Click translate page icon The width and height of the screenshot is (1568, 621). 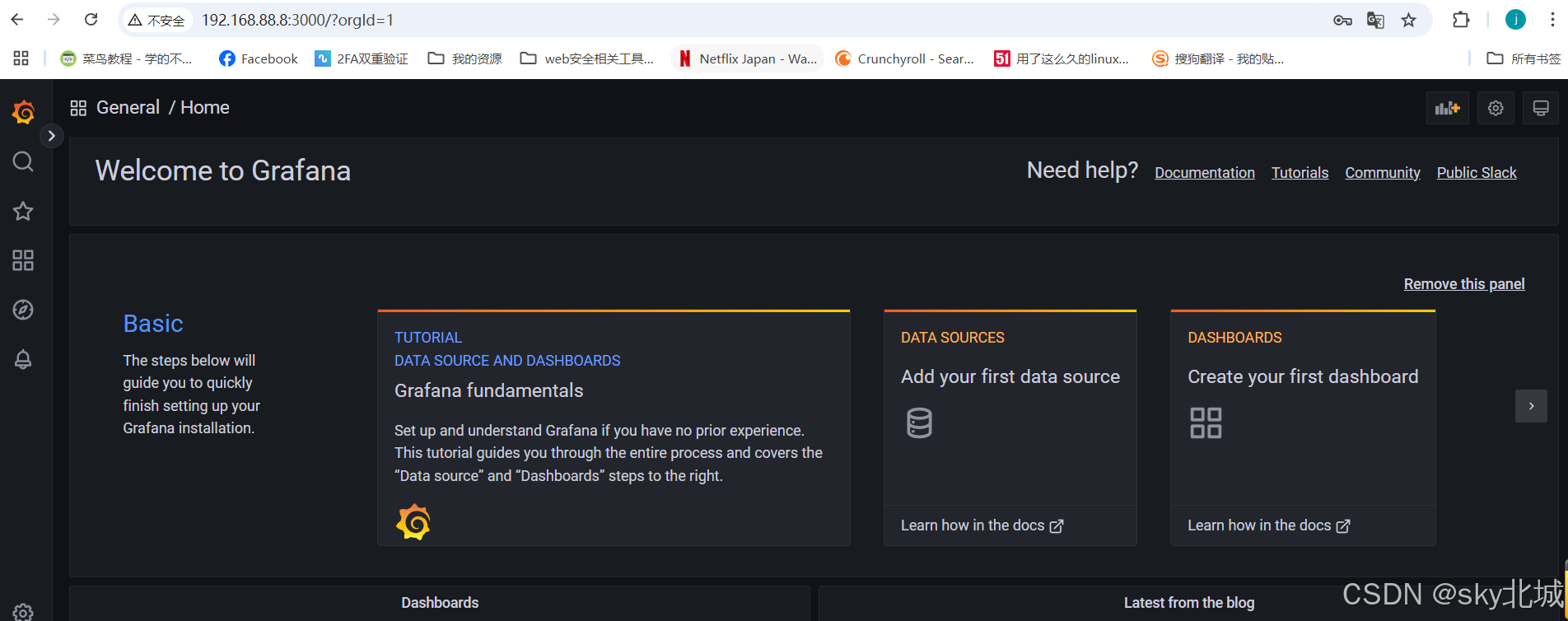[x=1375, y=21]
